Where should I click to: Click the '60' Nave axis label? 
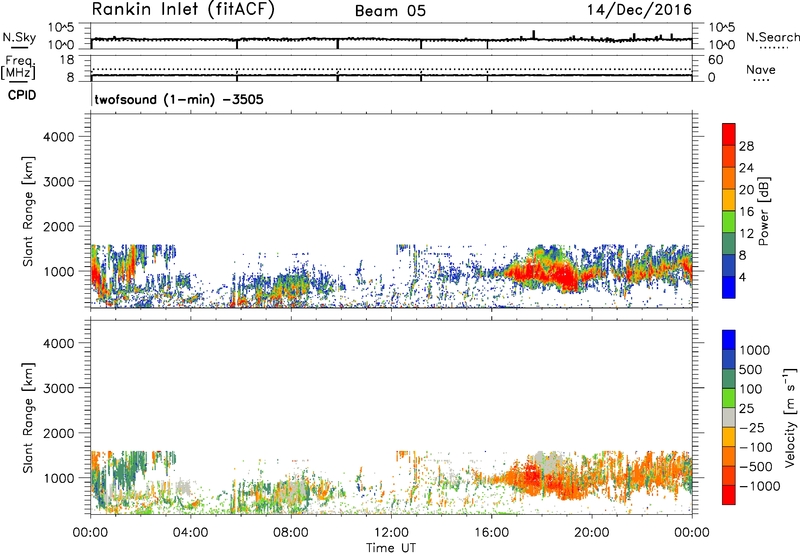point(715,60)
